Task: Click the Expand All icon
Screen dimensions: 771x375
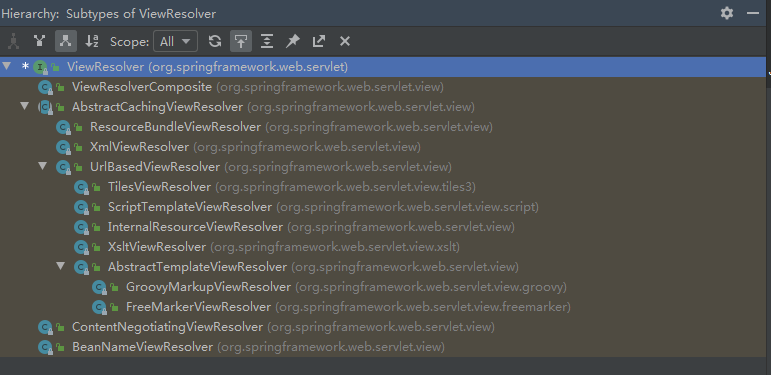Action: pos(267,41)
